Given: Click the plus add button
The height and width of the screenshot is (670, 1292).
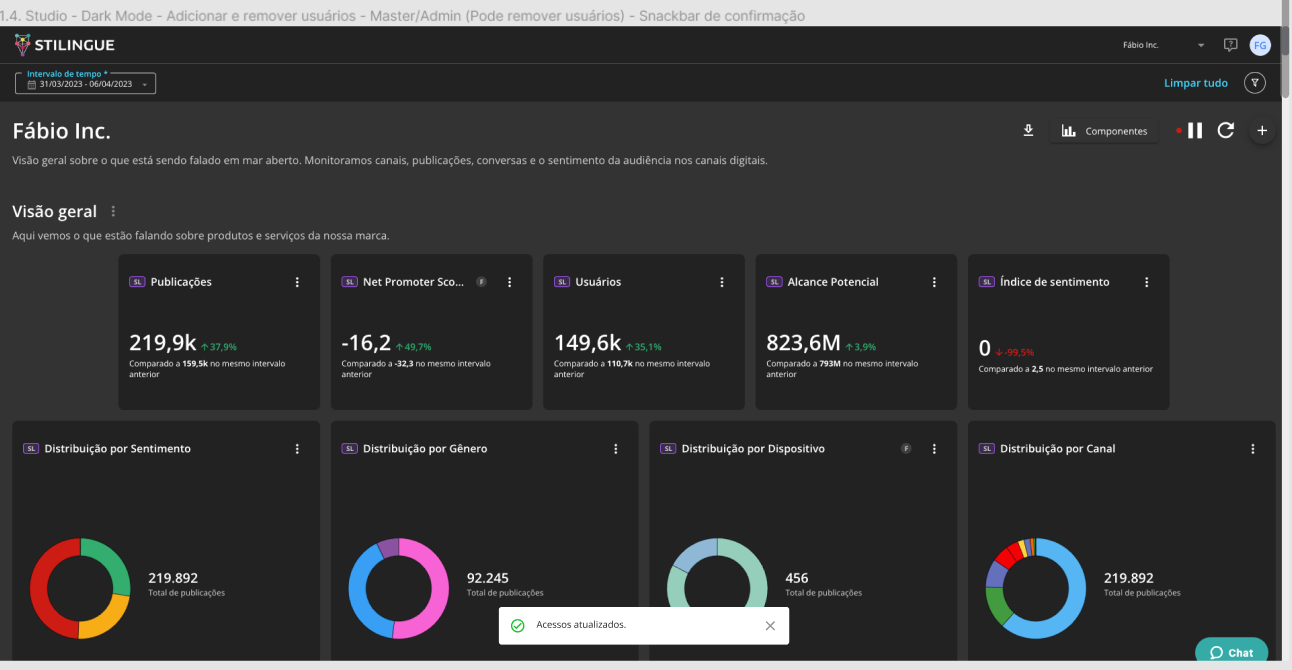Looking at the screenshot, I should [x=1262, y=130].
